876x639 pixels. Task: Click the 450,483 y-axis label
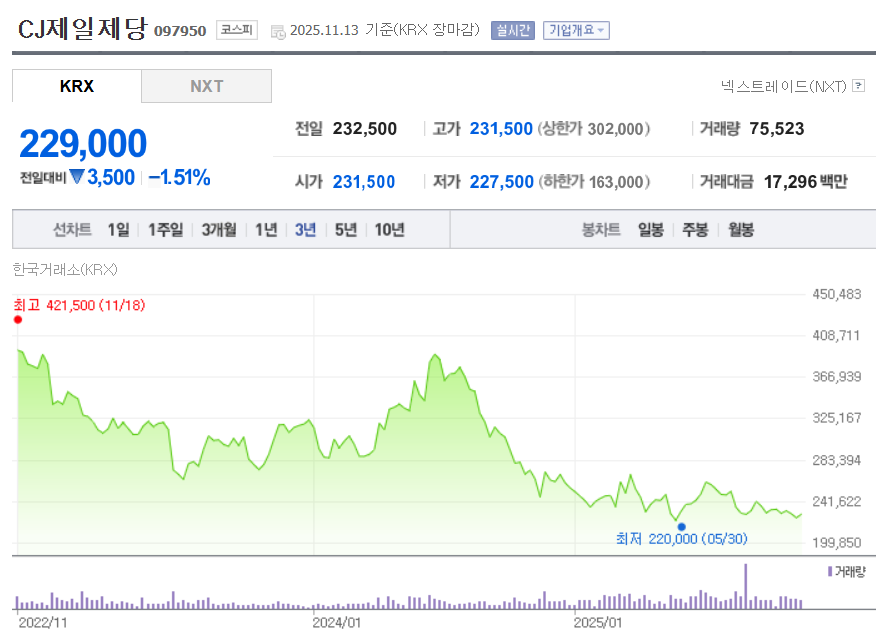(837, 294)
